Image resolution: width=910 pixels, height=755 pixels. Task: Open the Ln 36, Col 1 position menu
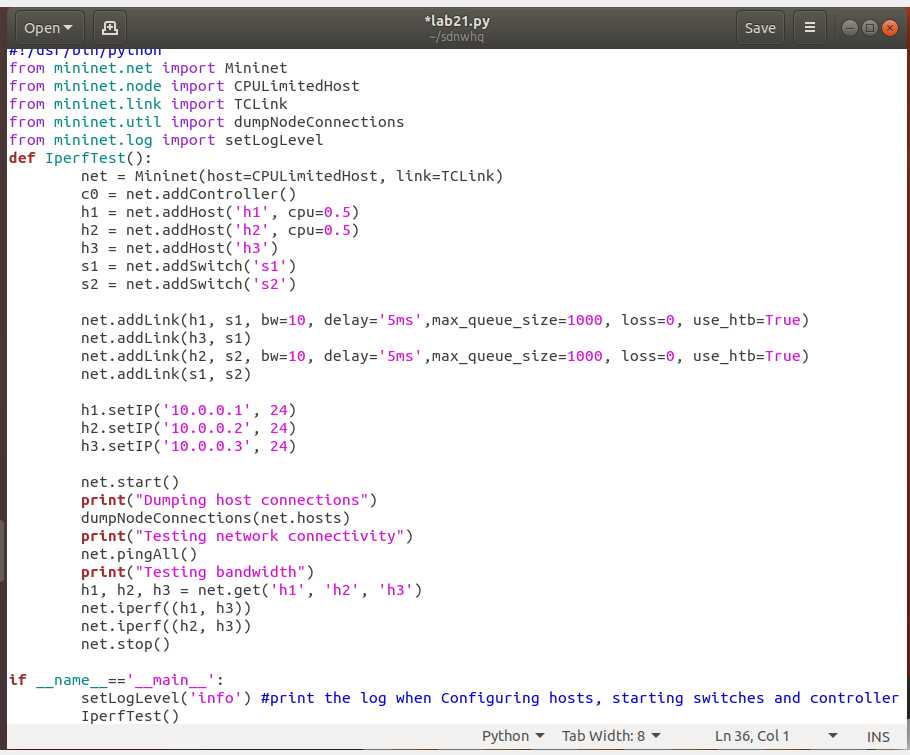776,736
